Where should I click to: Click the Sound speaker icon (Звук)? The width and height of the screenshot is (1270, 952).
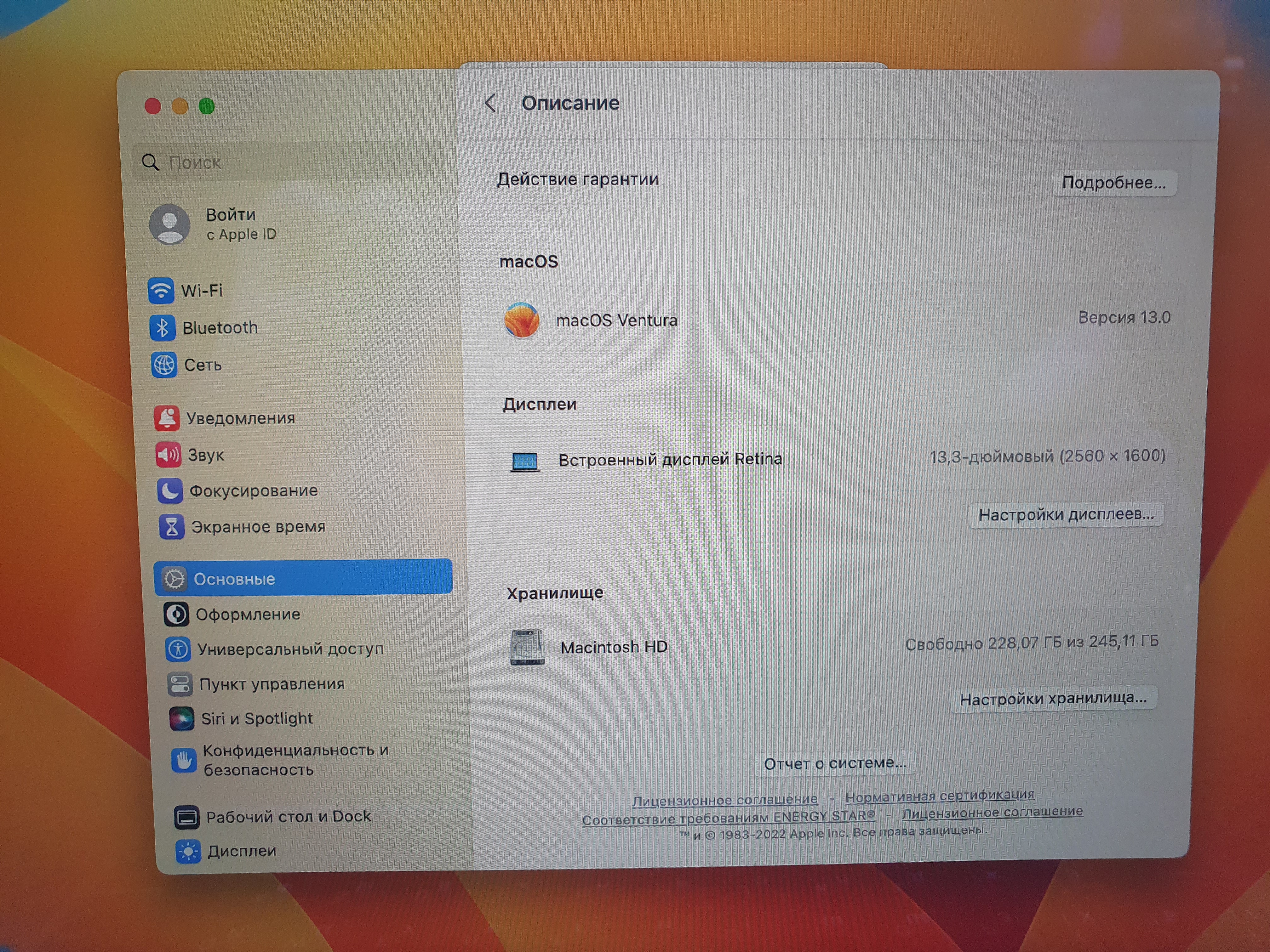point(168,455)
